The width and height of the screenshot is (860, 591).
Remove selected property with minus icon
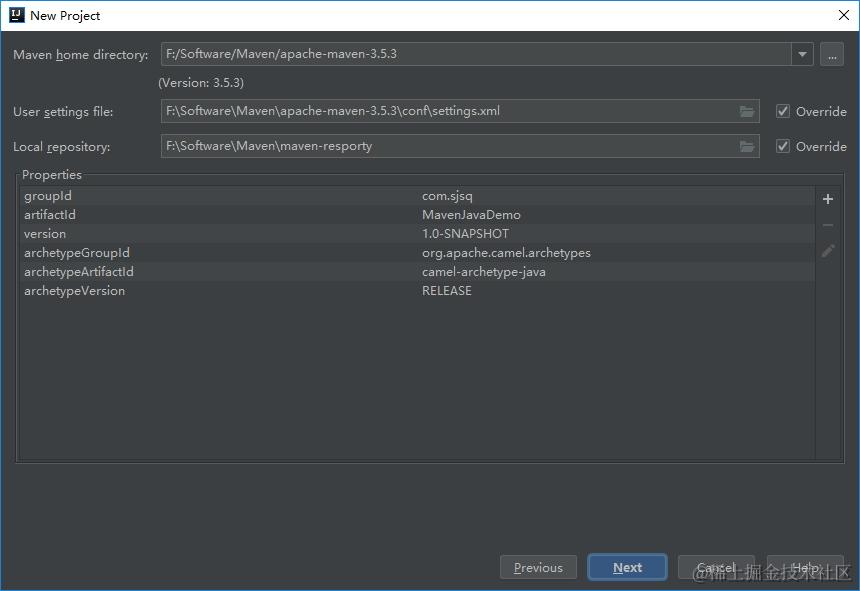[x=828, y=225]
